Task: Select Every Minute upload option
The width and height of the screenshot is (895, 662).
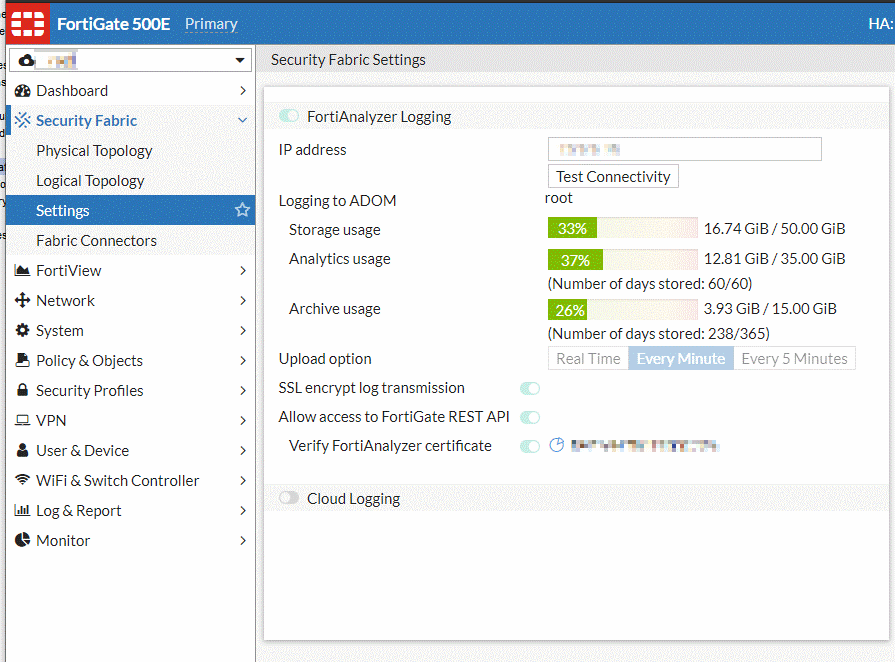Action: pyautogui.click(x=681, y=358)
